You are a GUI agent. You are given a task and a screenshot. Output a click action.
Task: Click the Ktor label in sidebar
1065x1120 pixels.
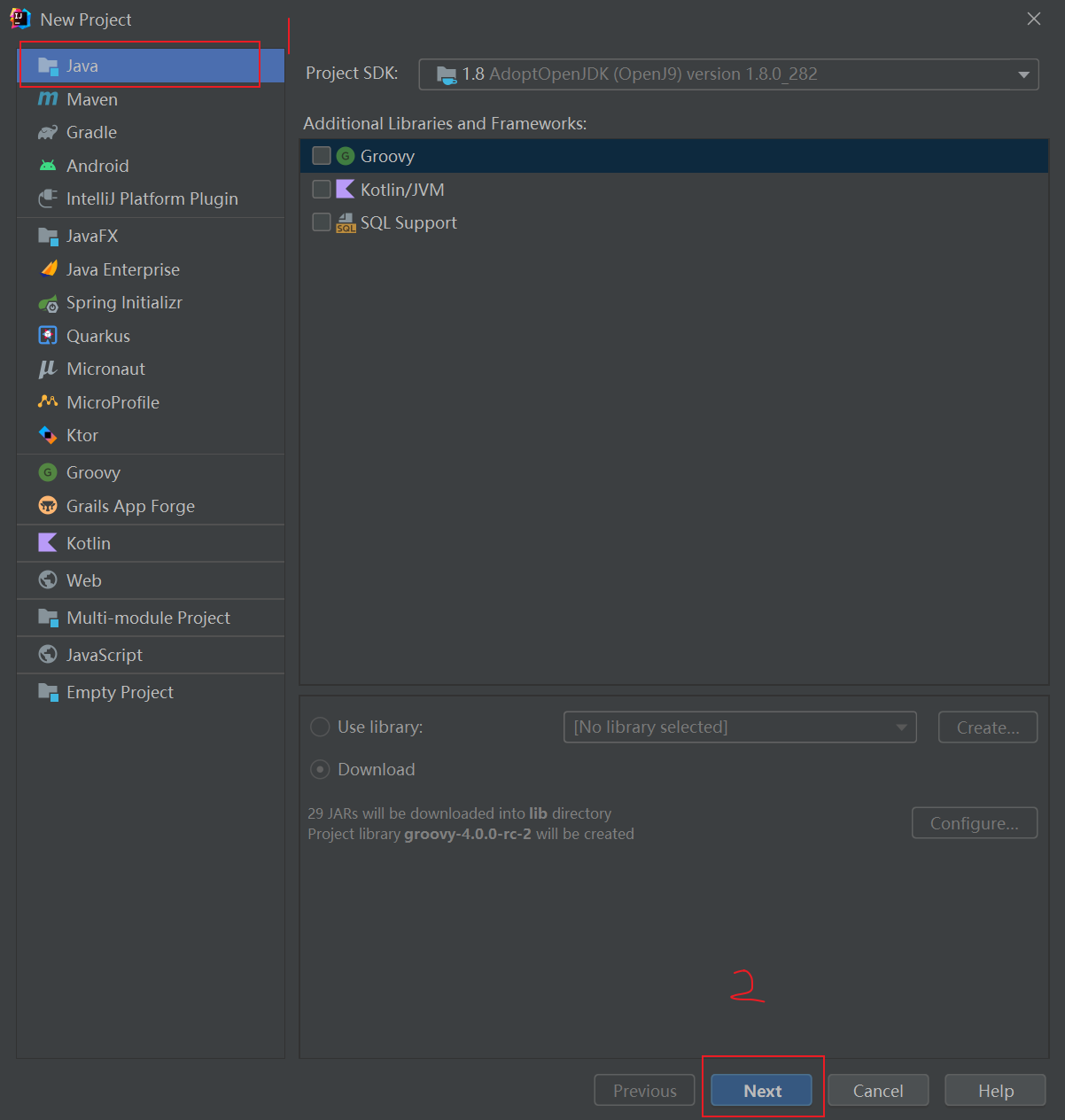(x=82, y=435)
